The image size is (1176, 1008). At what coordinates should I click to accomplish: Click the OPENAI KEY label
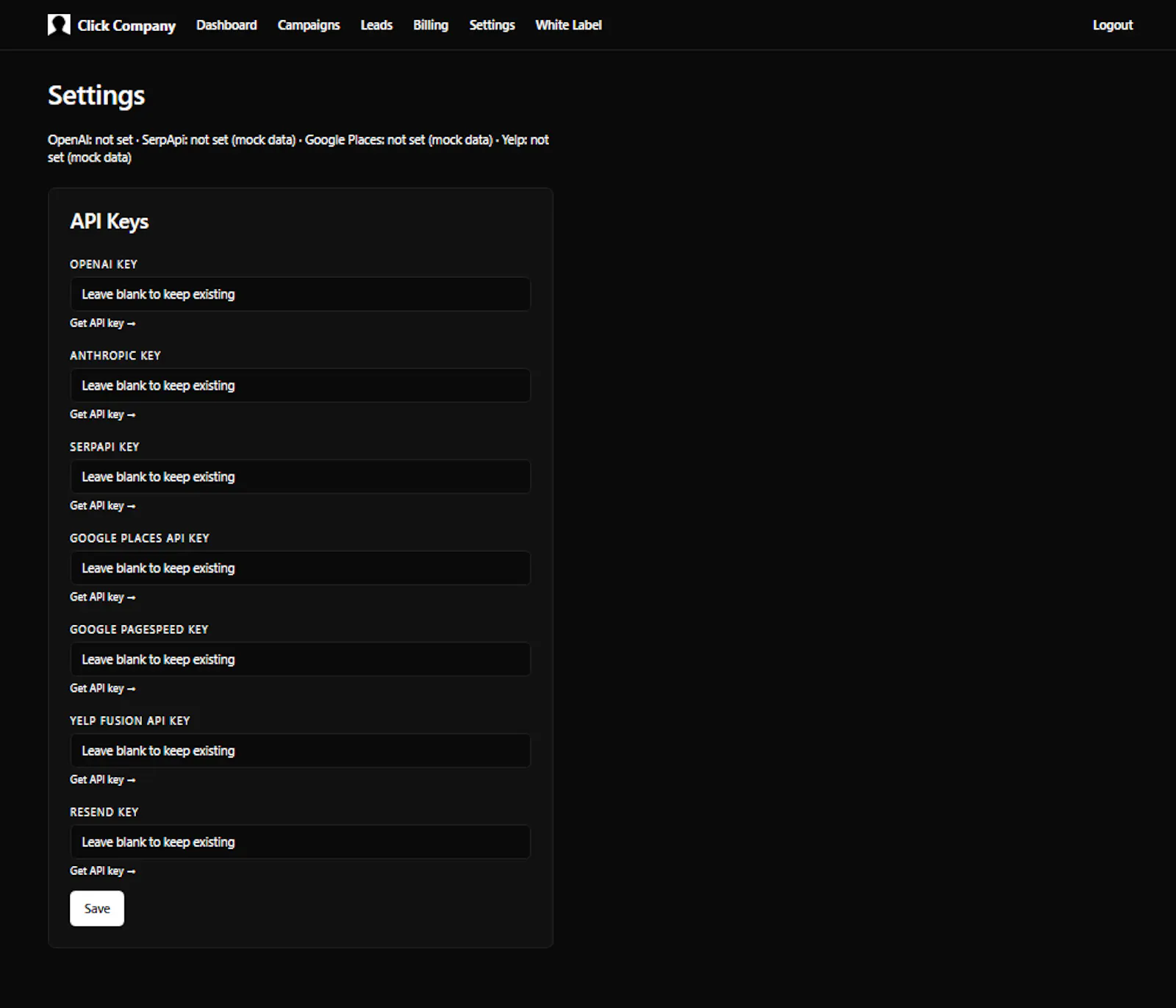104,264
